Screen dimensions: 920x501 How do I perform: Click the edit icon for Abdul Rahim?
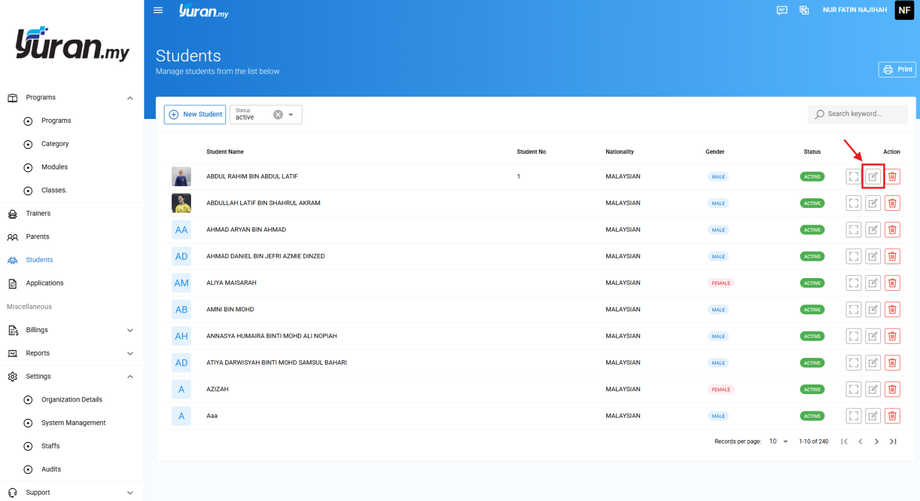pyautogui.click(x=873, y=177)
